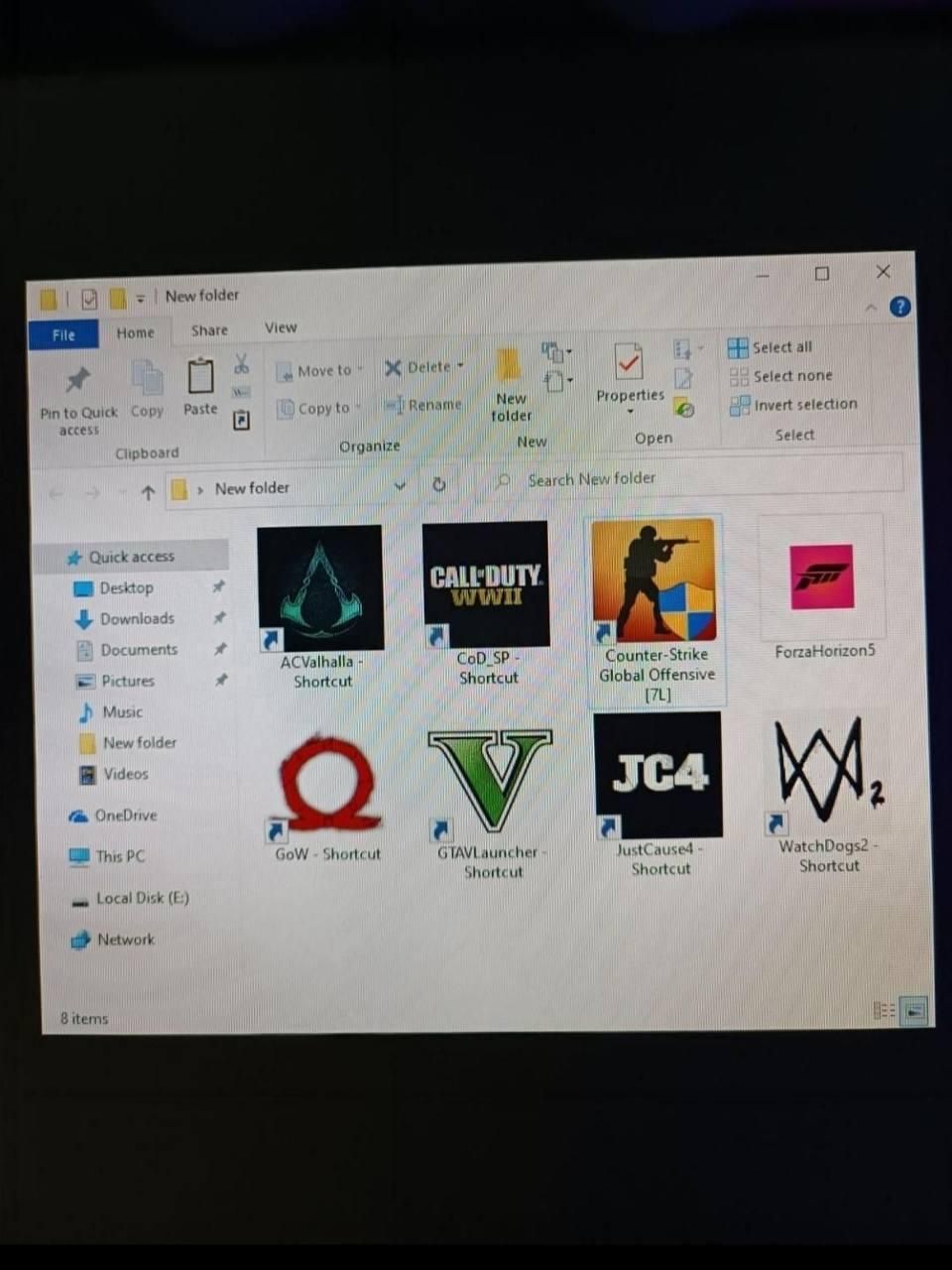Click the Paste clipboard icon
This screenshot has width=952, height=1270.
200,376
